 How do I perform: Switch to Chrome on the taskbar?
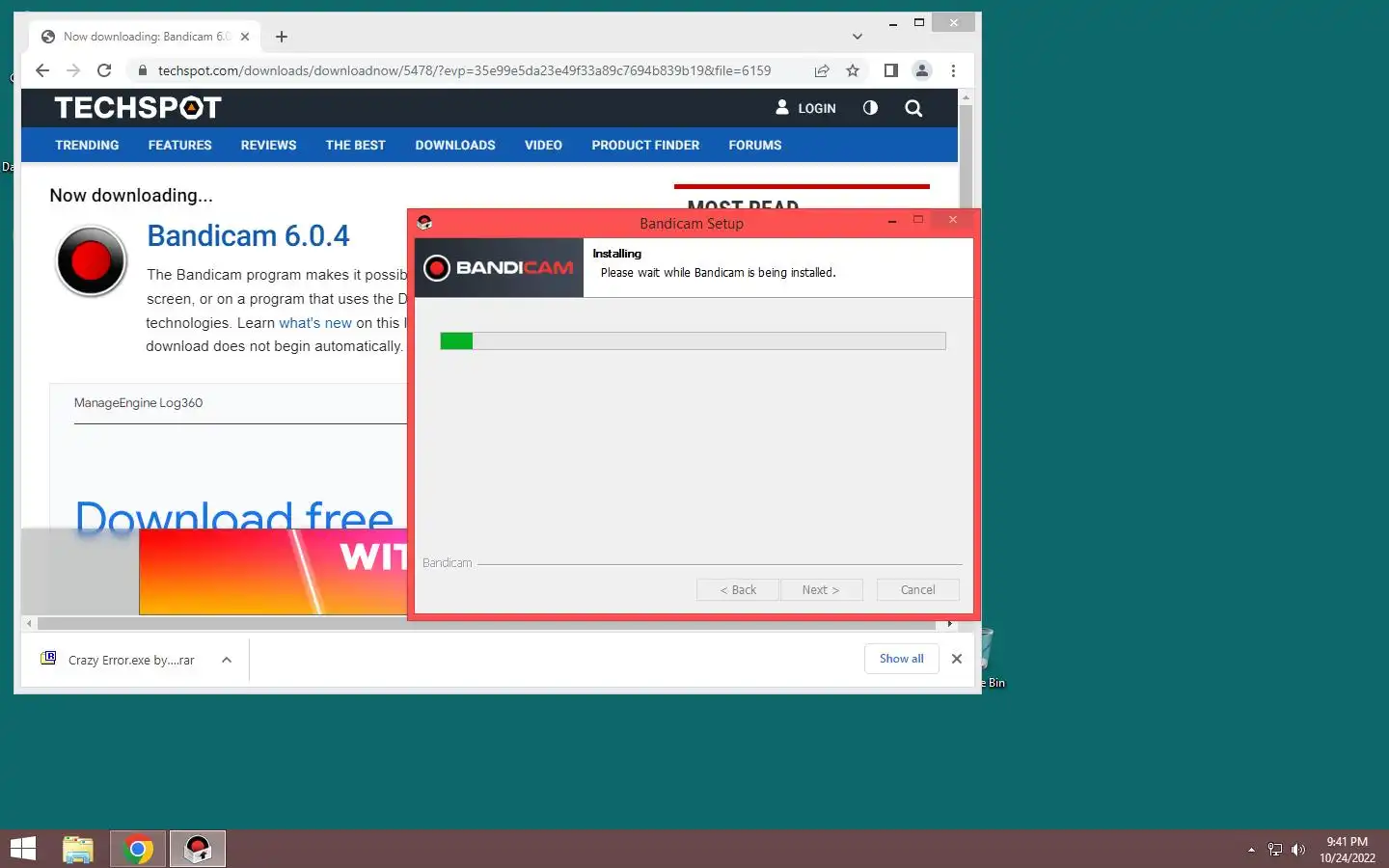[138, 849]
